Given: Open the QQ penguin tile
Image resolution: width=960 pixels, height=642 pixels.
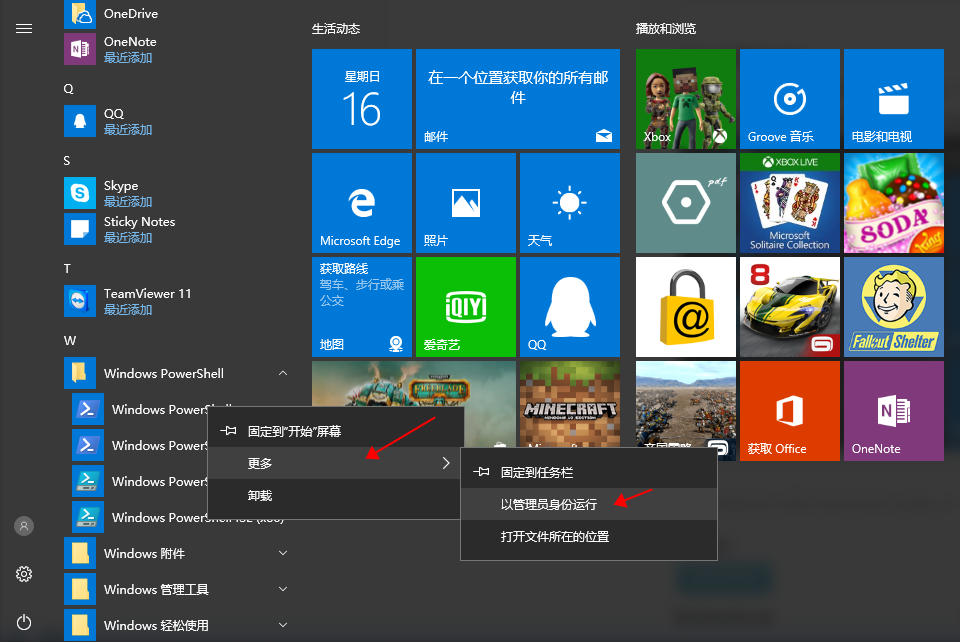Looking at the screenshot, I should (570, 307).
